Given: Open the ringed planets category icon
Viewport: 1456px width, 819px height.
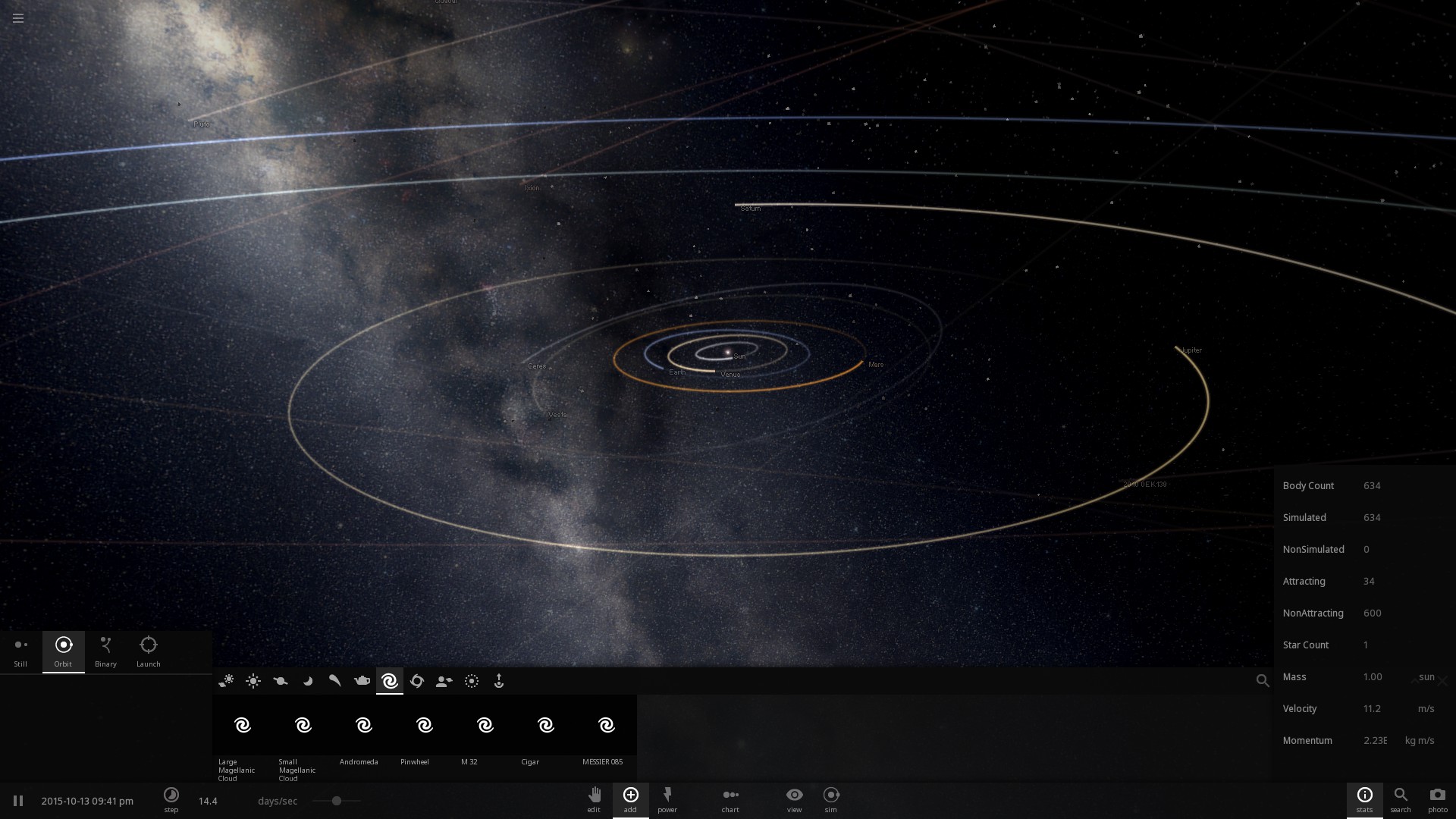Looking at the screenshot, I should point(281,681).
